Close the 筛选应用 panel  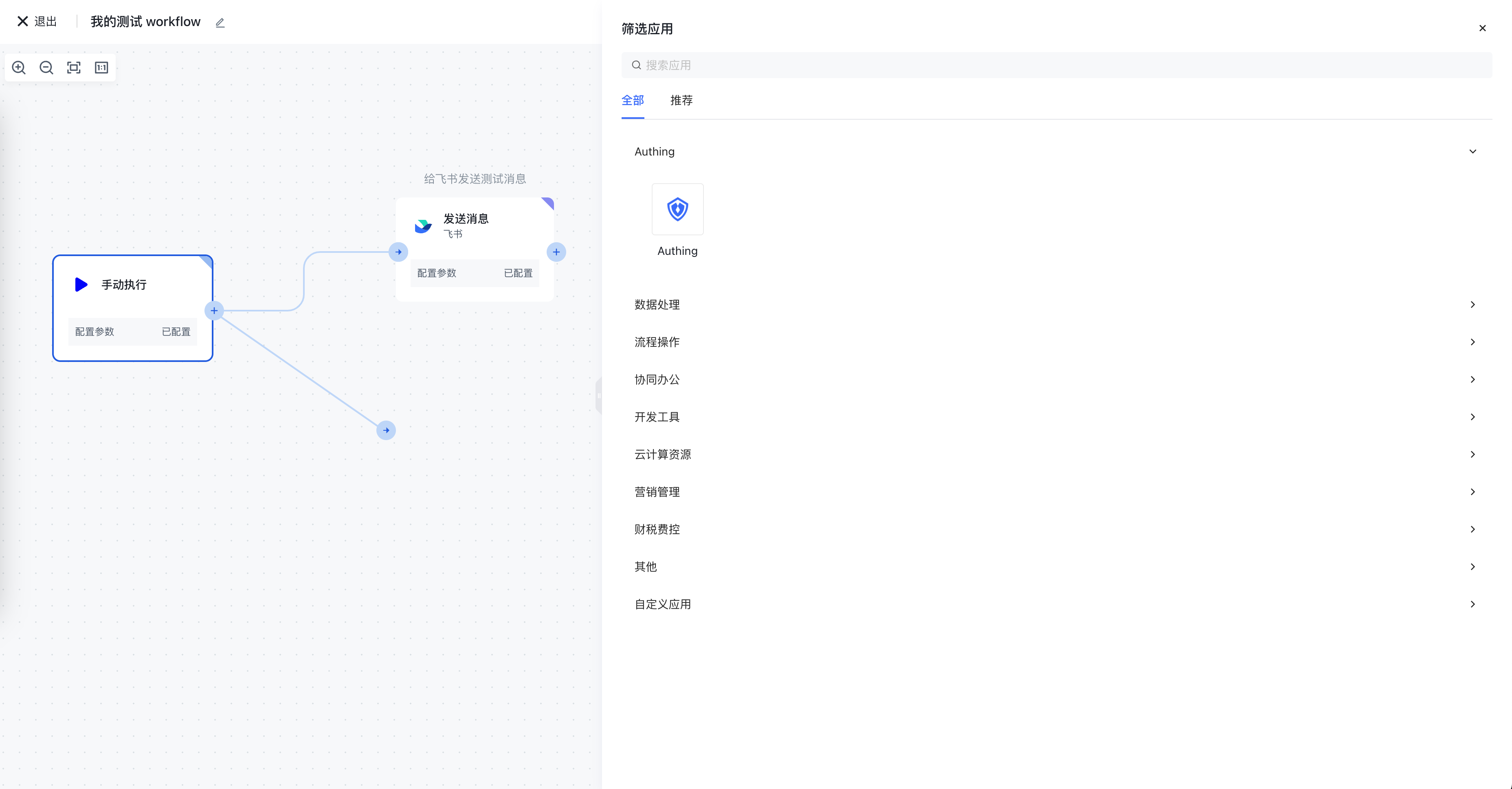pos(1482,28)
